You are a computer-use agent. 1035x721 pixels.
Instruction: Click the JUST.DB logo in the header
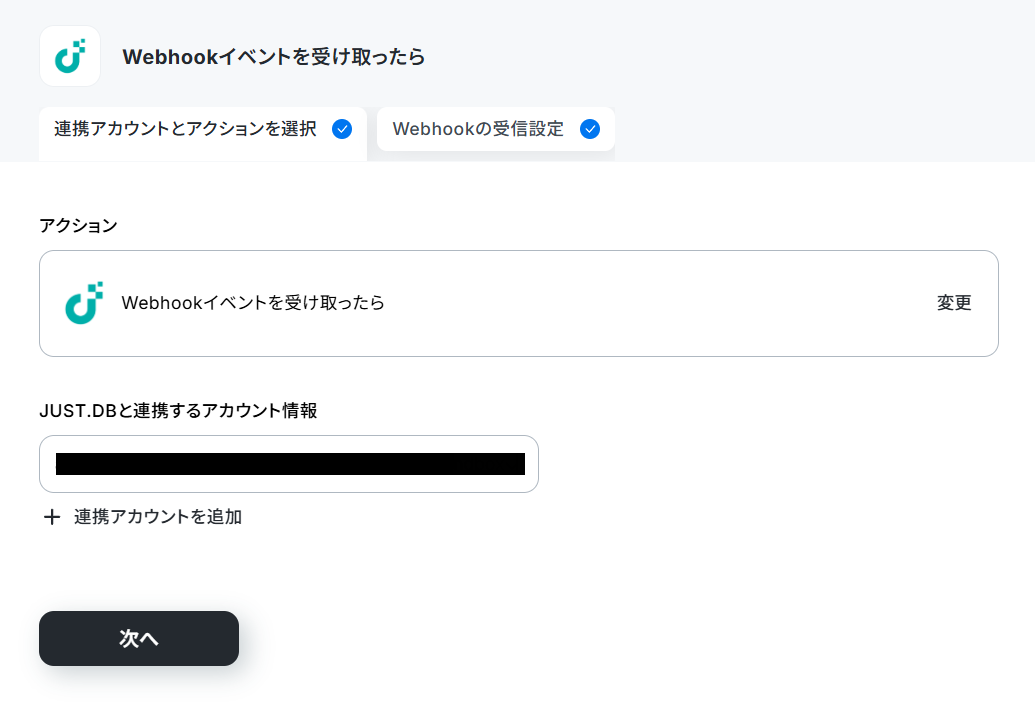coord(70,56)
